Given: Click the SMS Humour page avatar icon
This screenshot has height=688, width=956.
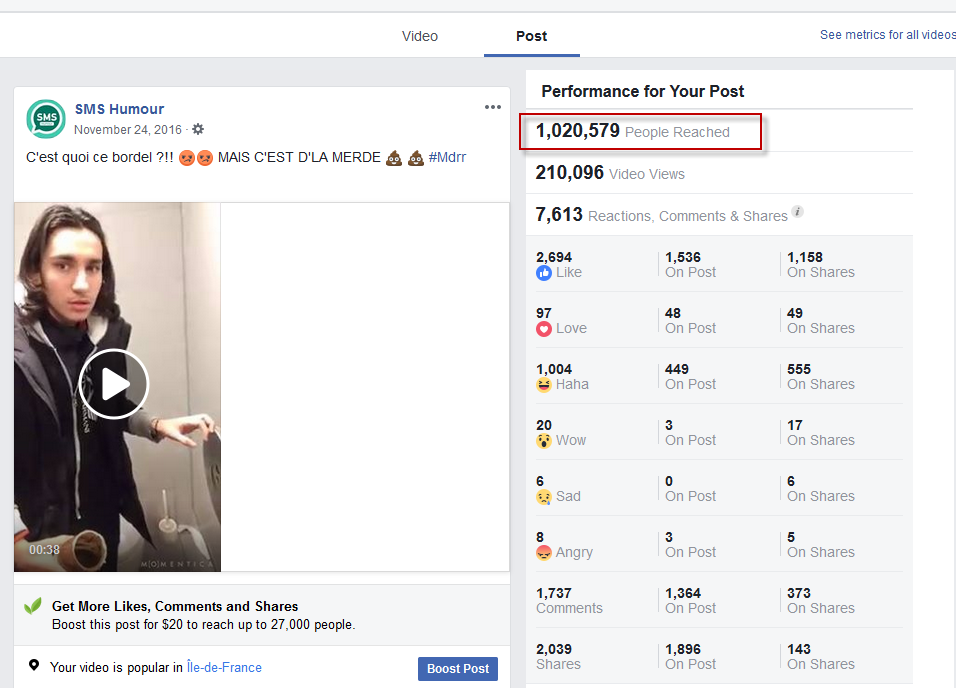Looking at the screenshot, I should pos(46,119).
